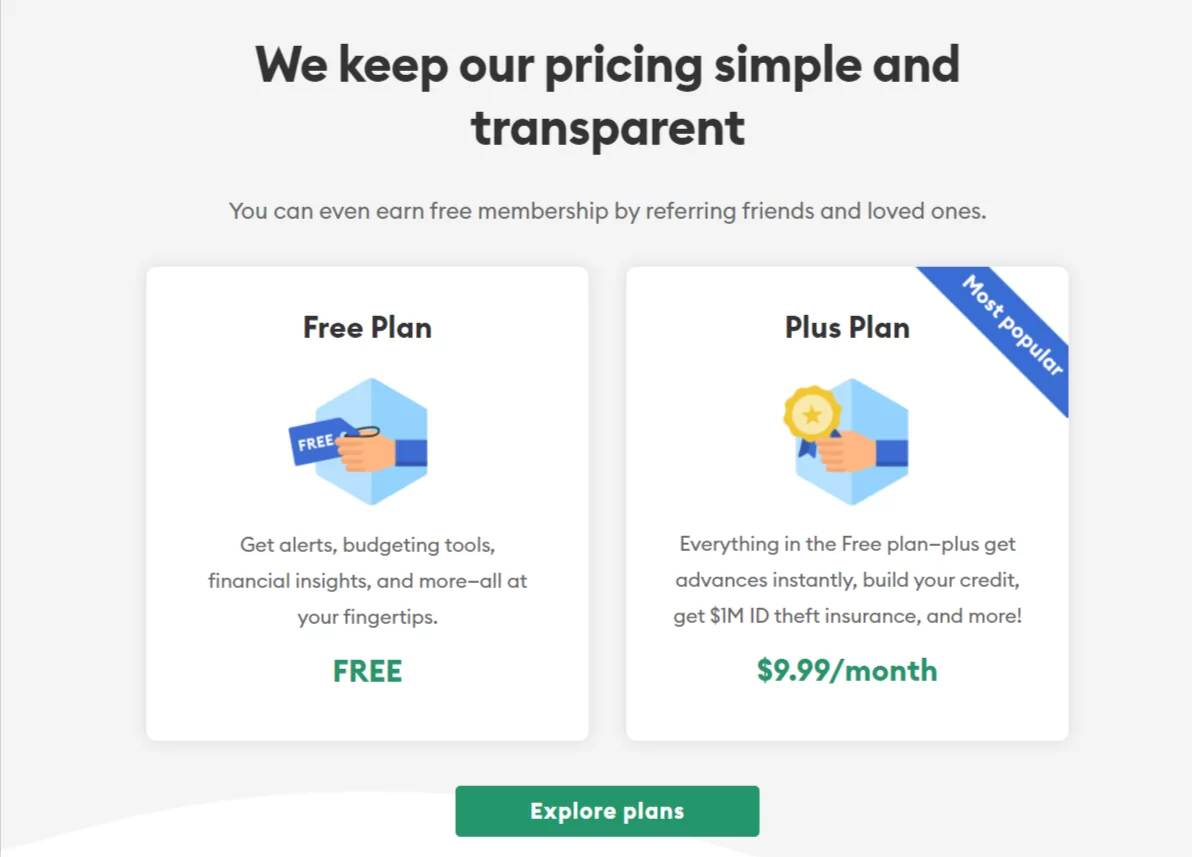Select the Plus Plan medal icon

(846, 441)
